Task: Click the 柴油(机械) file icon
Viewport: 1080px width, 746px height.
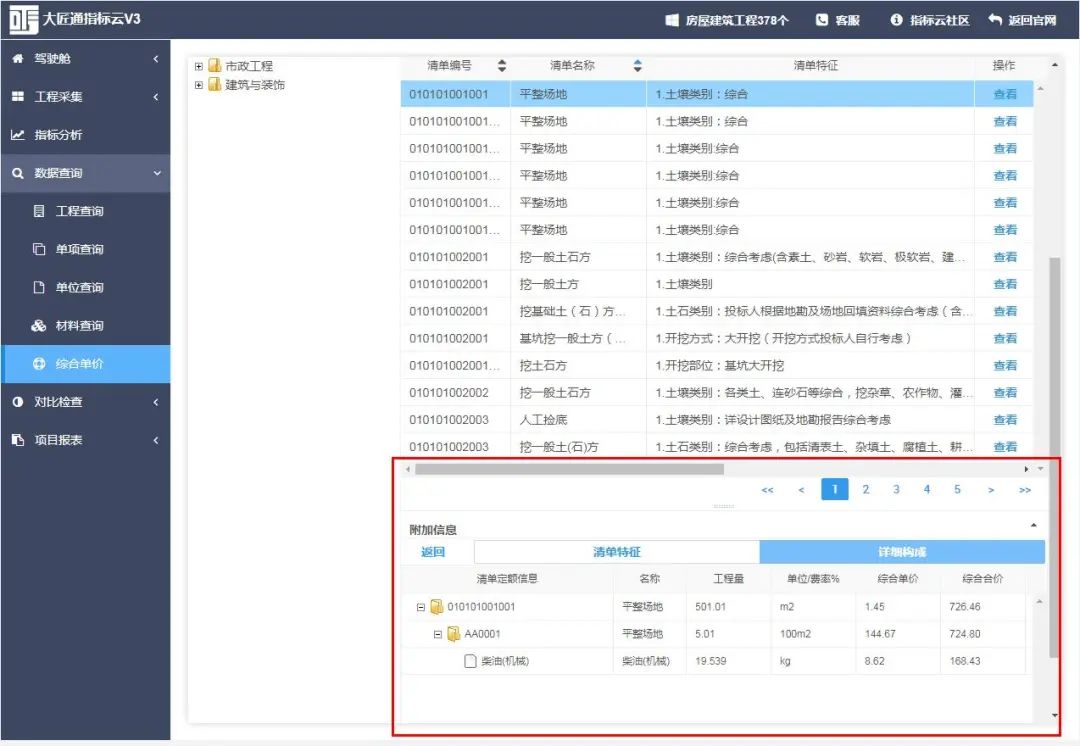Action: click(x=470, y=661)
